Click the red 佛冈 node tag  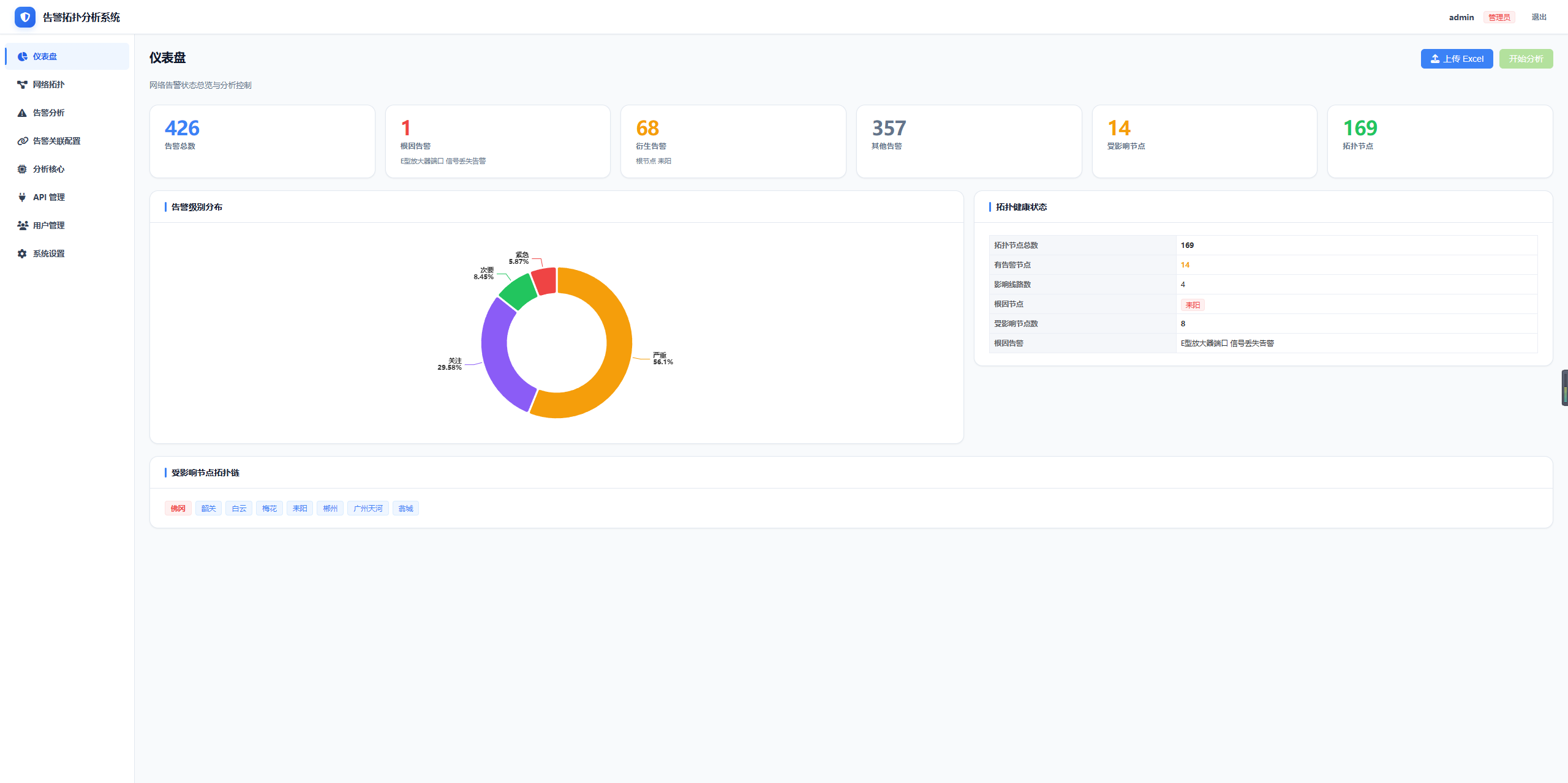178,508
